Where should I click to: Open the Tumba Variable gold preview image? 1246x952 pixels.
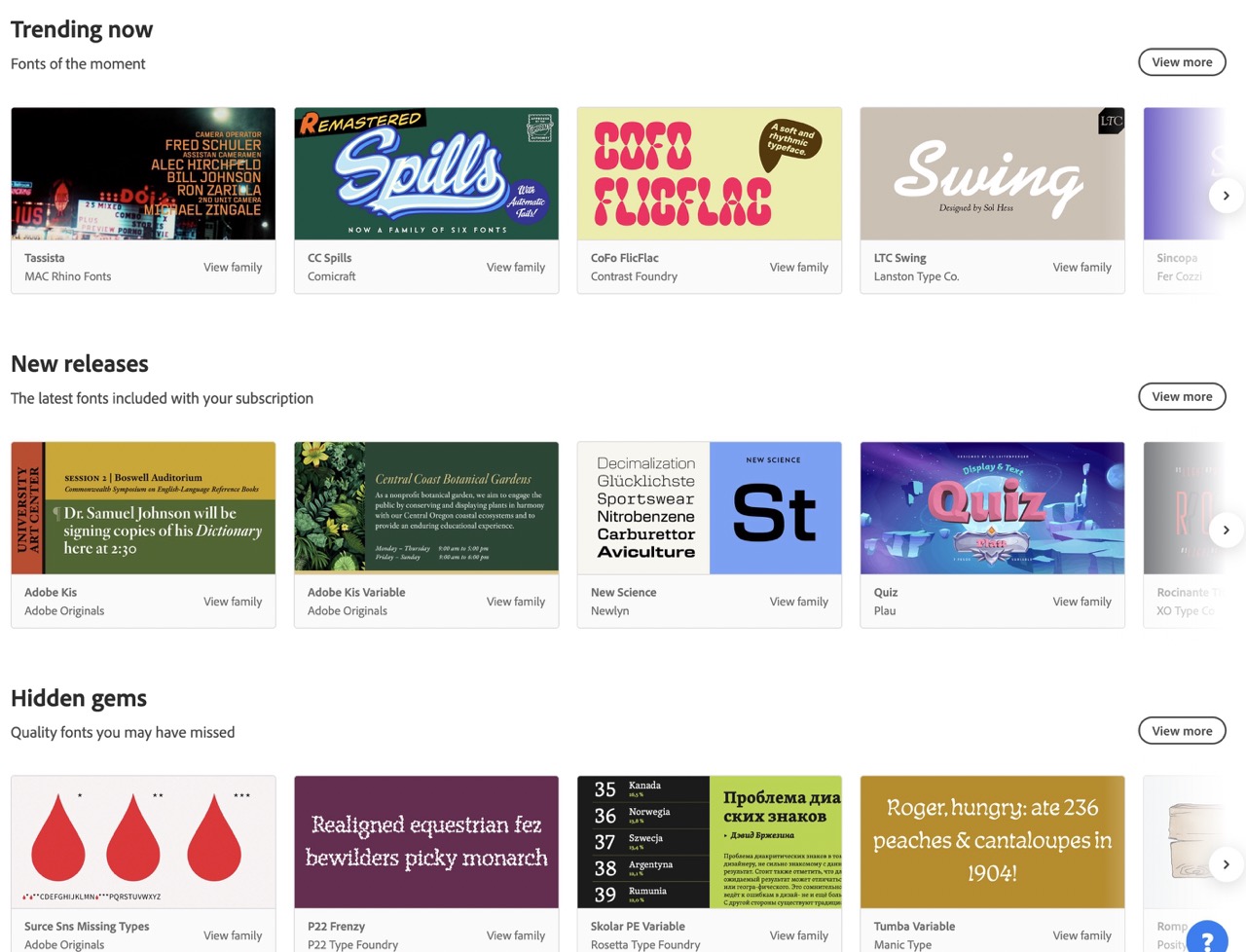click(x=993, y=842)
